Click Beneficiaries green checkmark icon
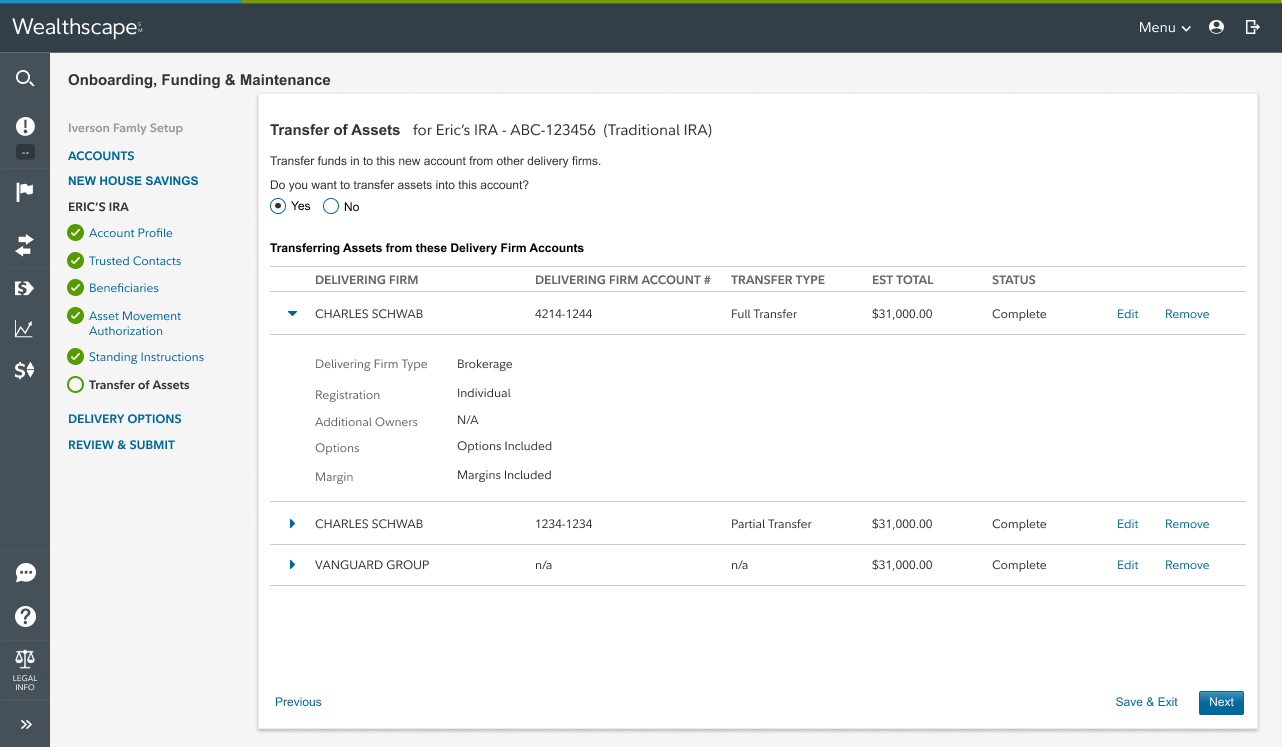The height and width of the screenshot is (747, 1282). pyautogui.click(x=75, y=288)
